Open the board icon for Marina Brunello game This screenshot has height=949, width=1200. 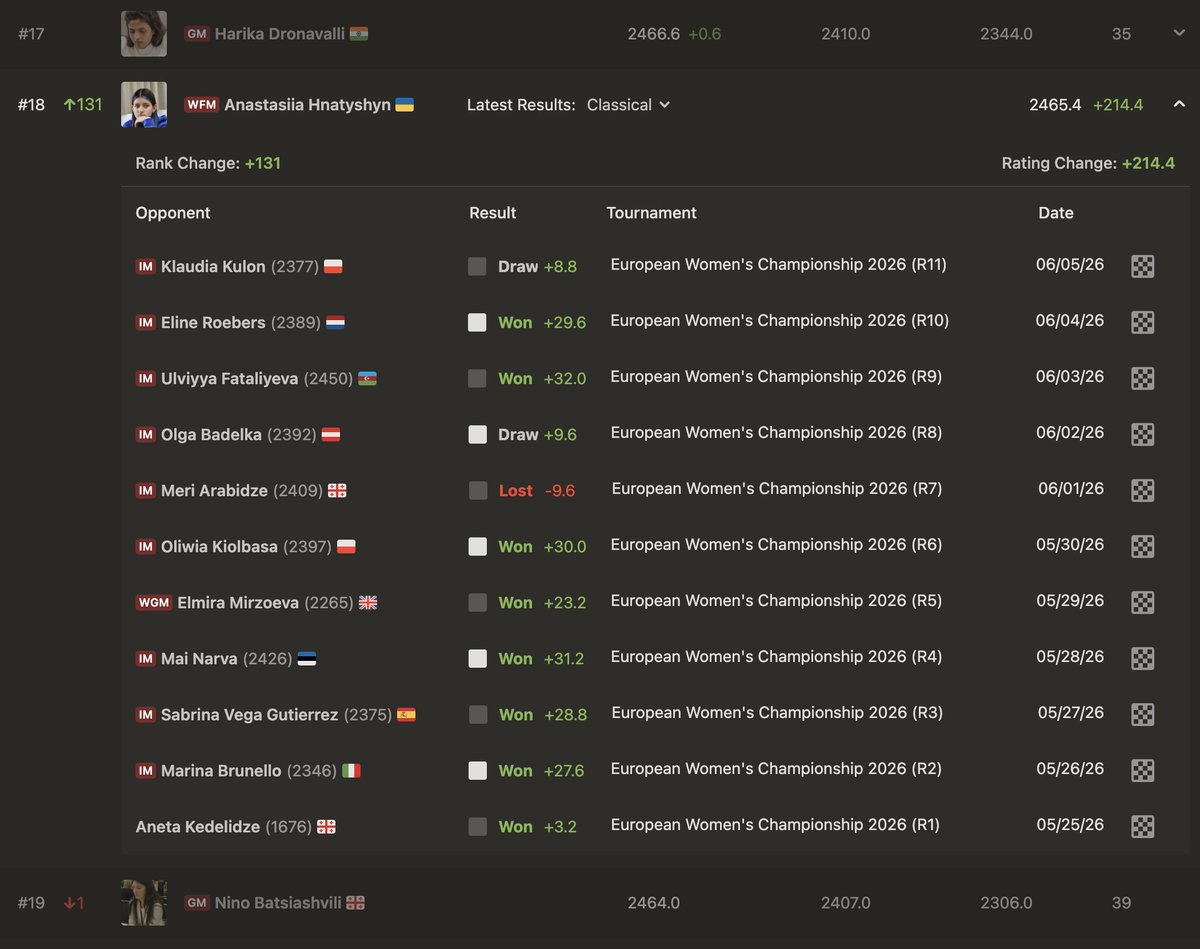pos(1142,770)
